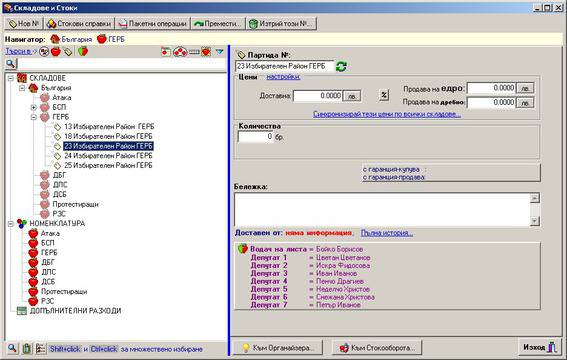Click the 'Премести...' move button
Screen dimensions: 567x360
(218, 23)
